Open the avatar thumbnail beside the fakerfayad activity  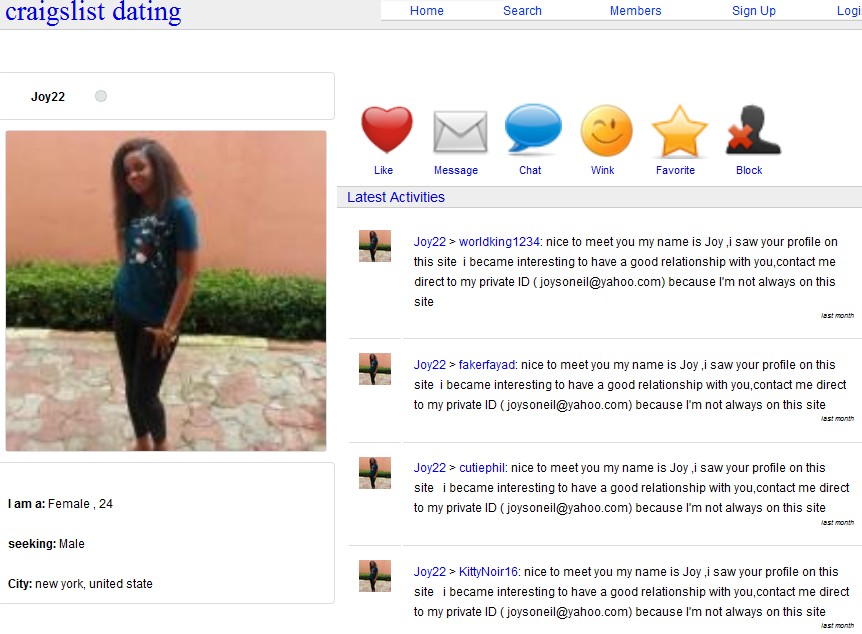[375, 369]
